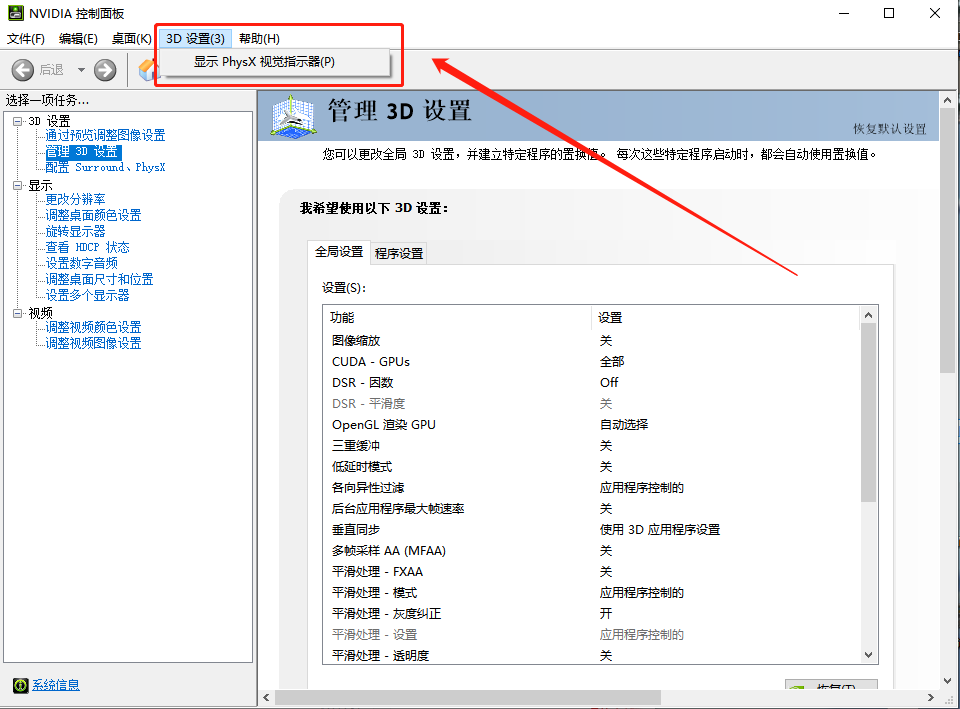Screen dimensions: 960x709
Task: Click the settings list scrollbar thumb
Action: tap(868, 413)
